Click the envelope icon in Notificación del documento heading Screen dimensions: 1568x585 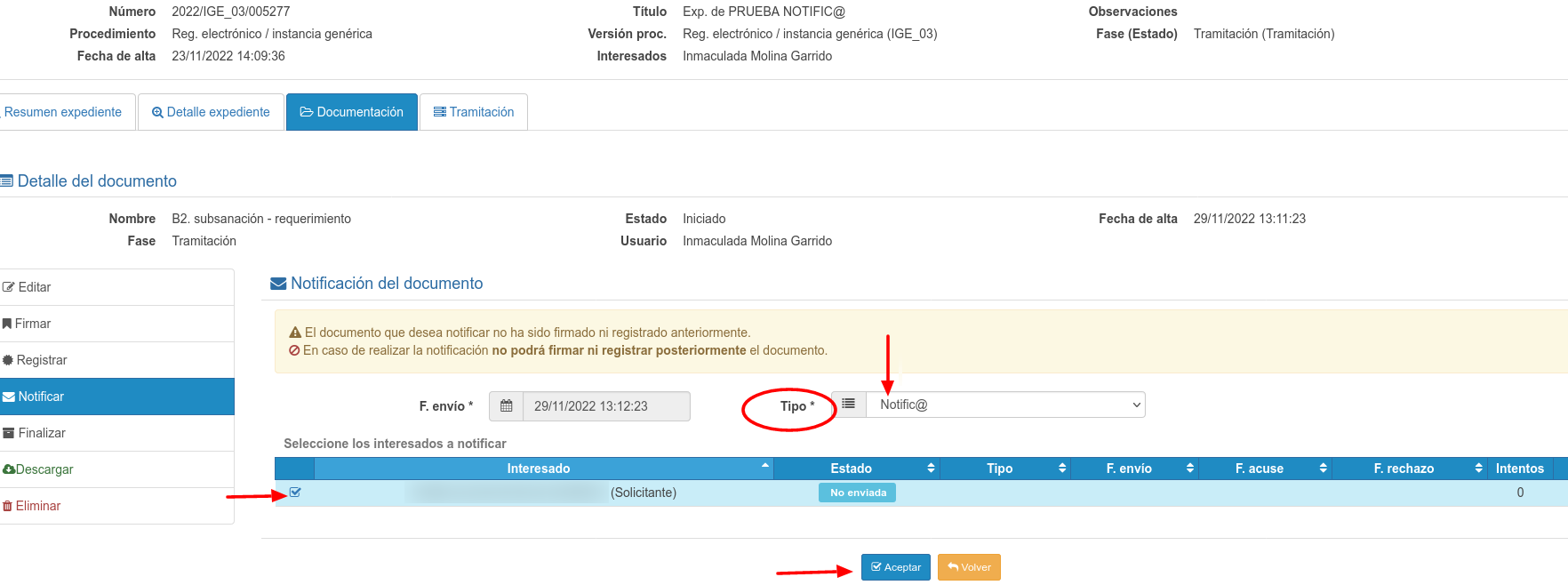tap(278, 284)
